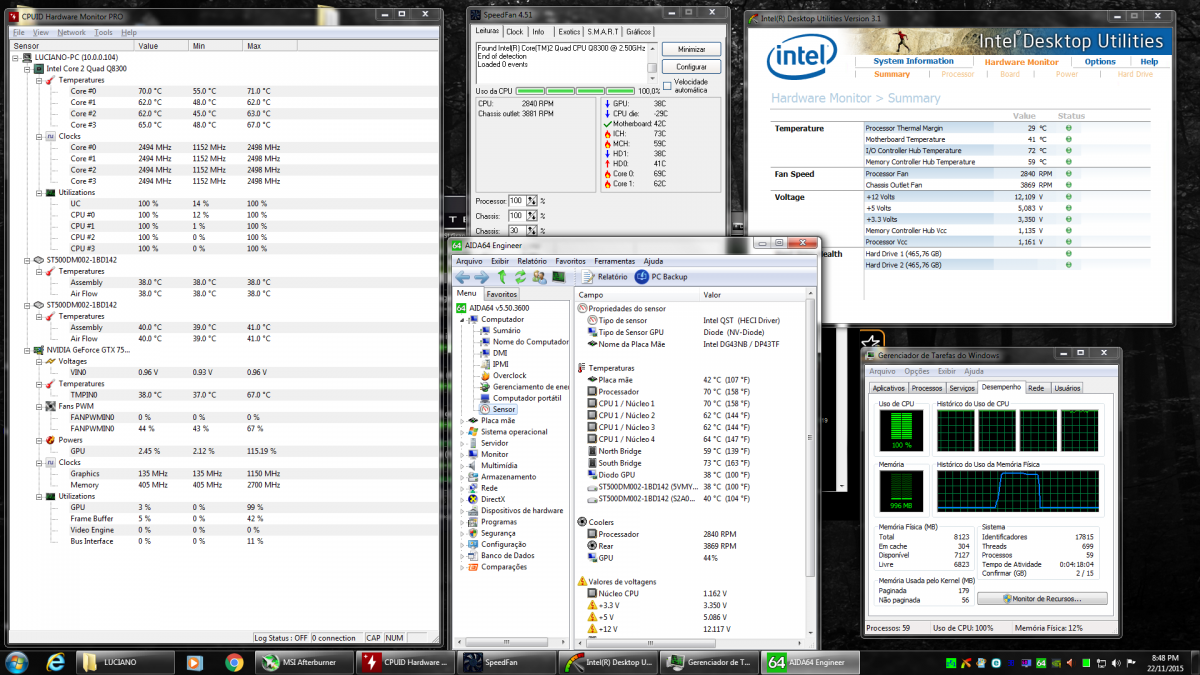The width and height of the screenshot is (1200, 675).
Task: Collapse the LUCIANO-PC node in Hardware Monitor
Action: pyautogui.click(x=15, y=57)
